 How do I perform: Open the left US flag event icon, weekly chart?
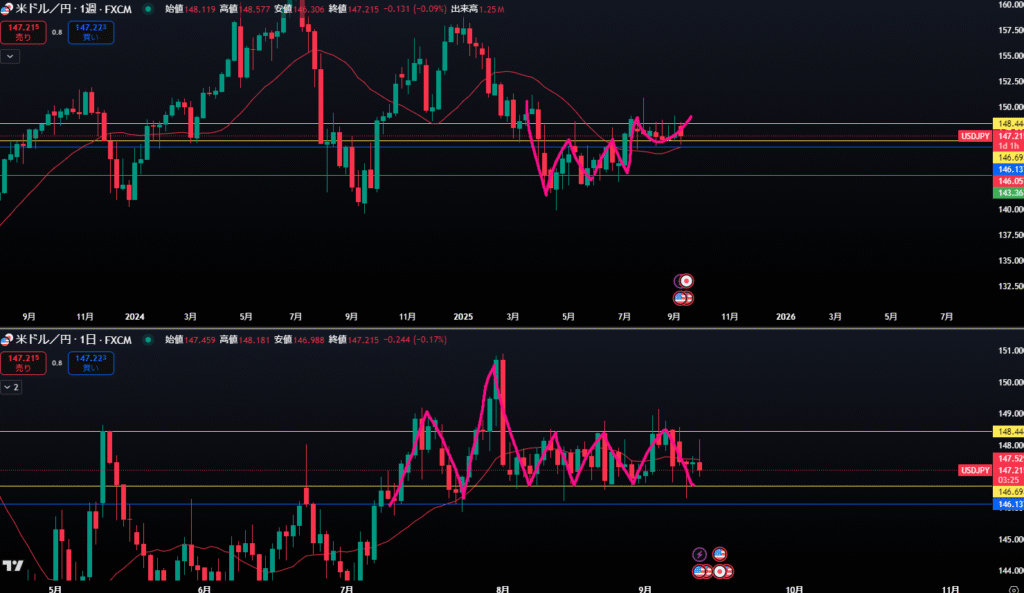click(680, 298)
